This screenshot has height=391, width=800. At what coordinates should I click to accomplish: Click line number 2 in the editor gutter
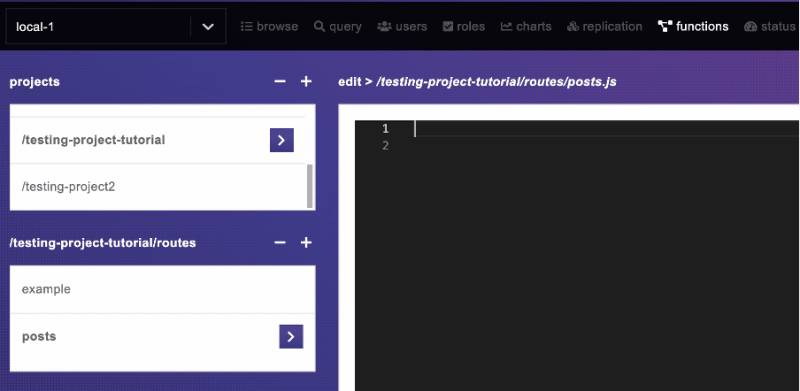point(386,146)
